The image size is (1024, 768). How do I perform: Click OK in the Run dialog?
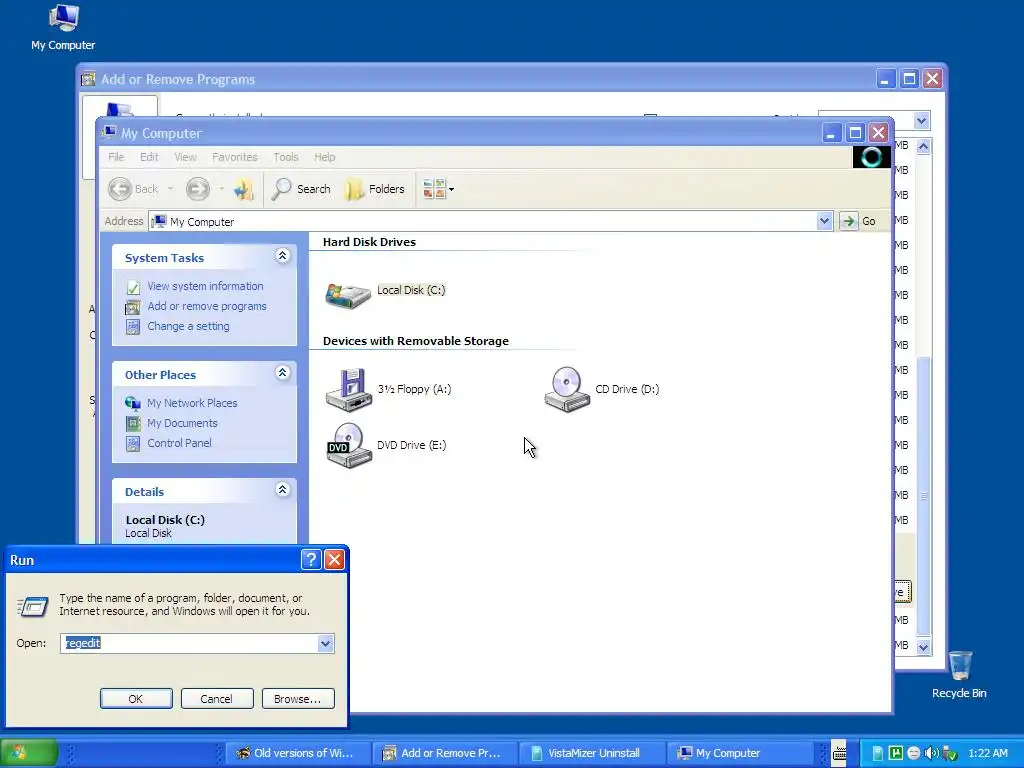point(136,699)
